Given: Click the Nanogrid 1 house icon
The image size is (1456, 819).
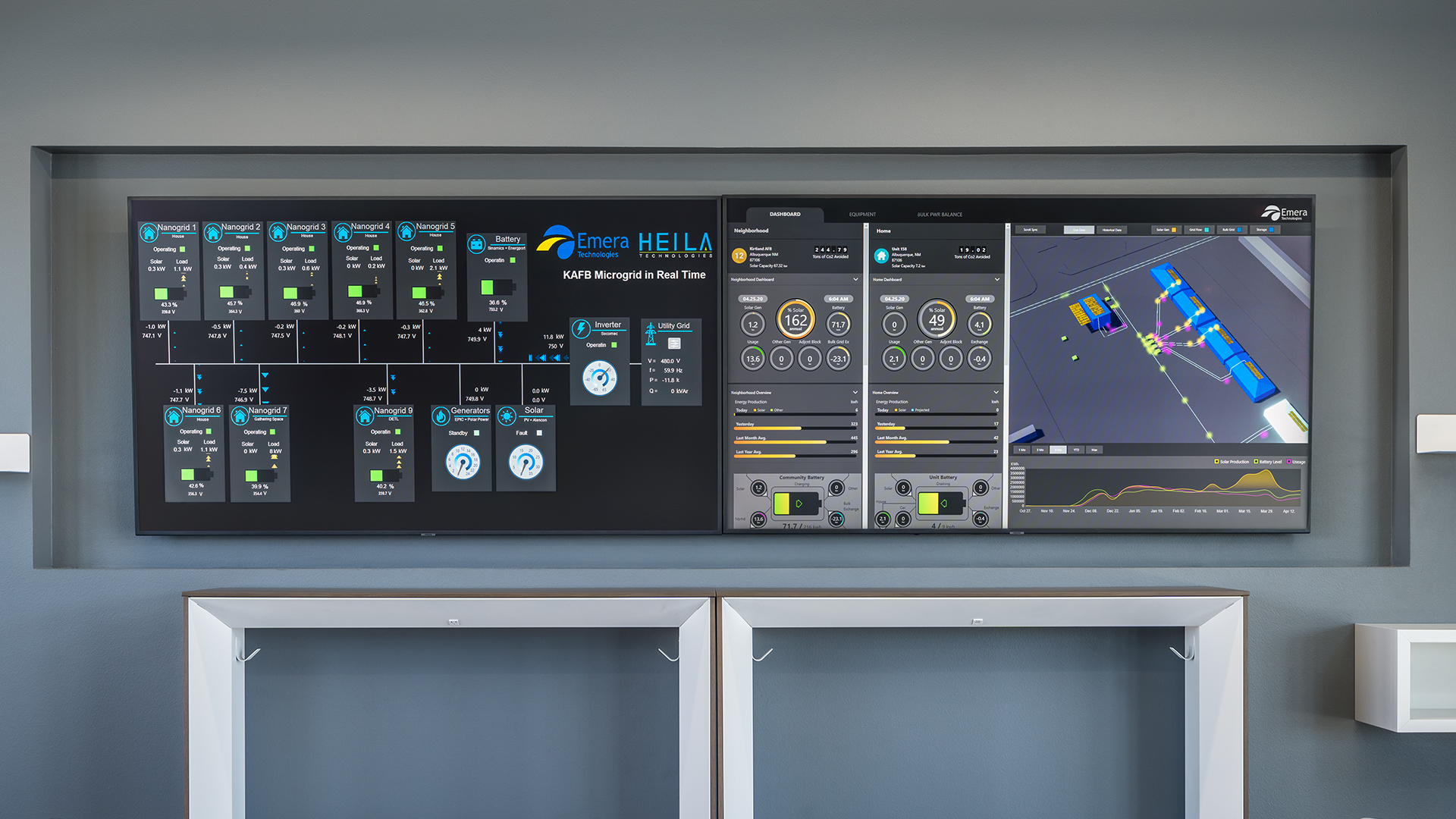Looking at the screenshot, I should coord(149,233).
